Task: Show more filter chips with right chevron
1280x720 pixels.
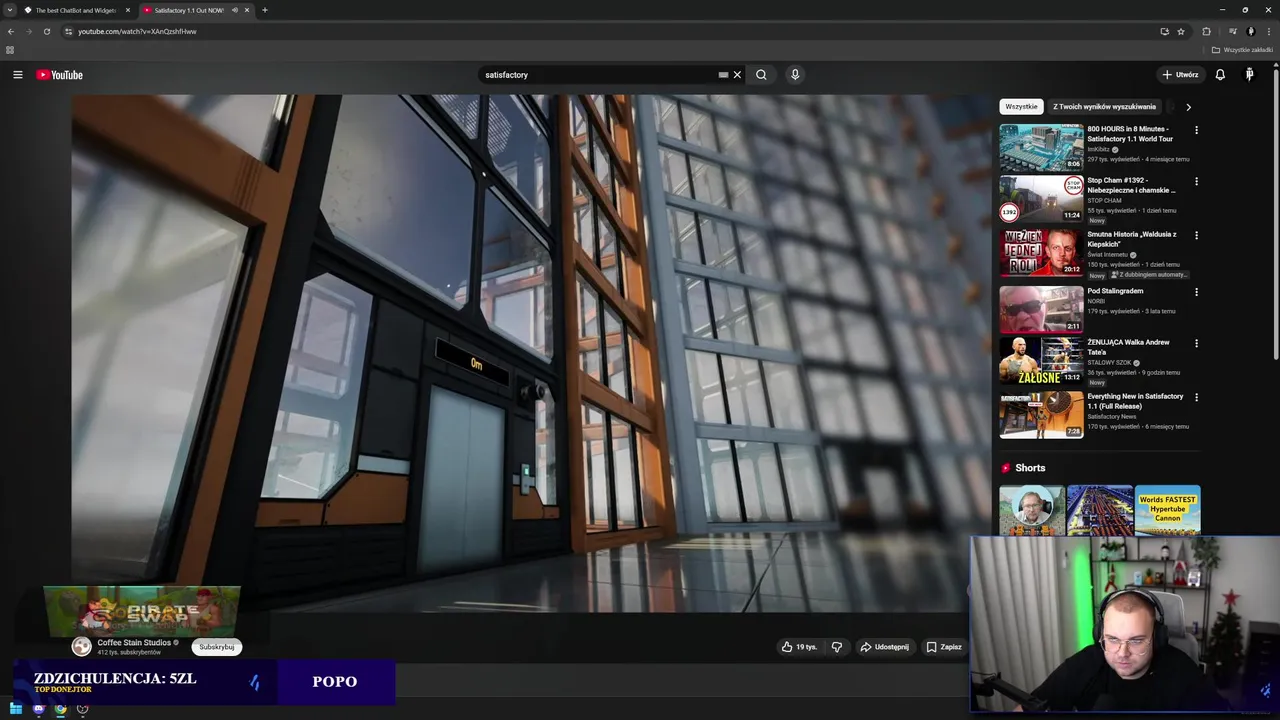Action: point(1188,107)
